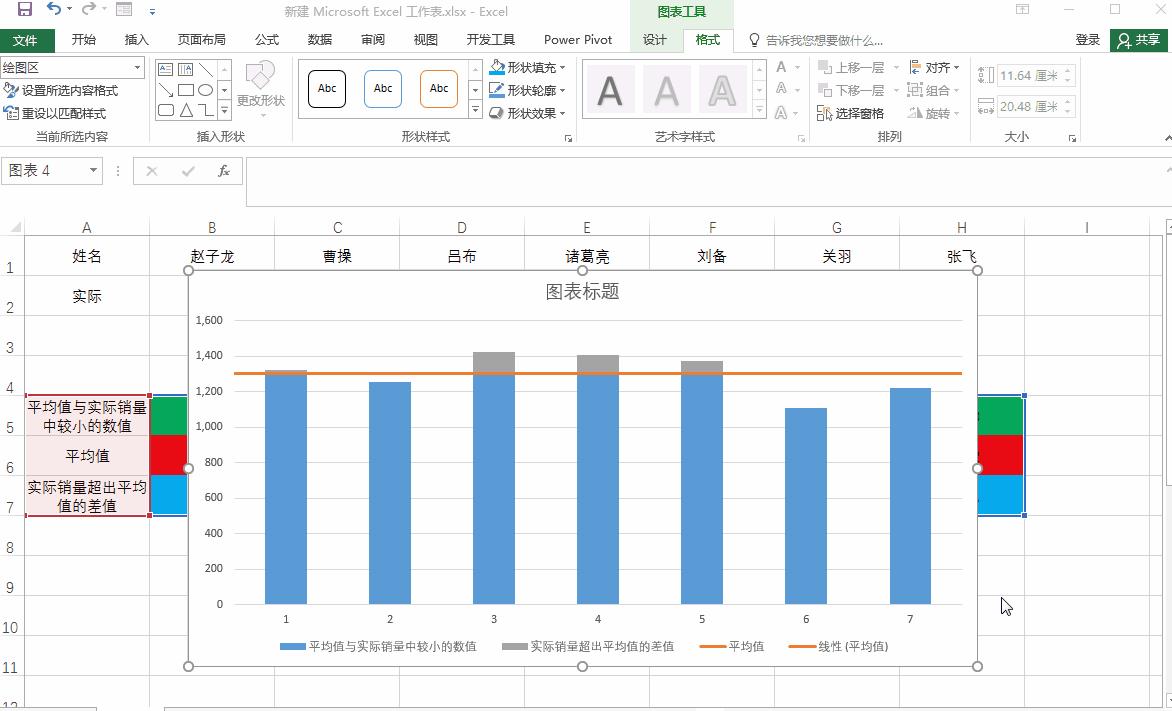The width and height of the screenshot is (1172, 711).
Task: Switch to the 设计 ribbon tab
Action: click(x=654, y=40)
